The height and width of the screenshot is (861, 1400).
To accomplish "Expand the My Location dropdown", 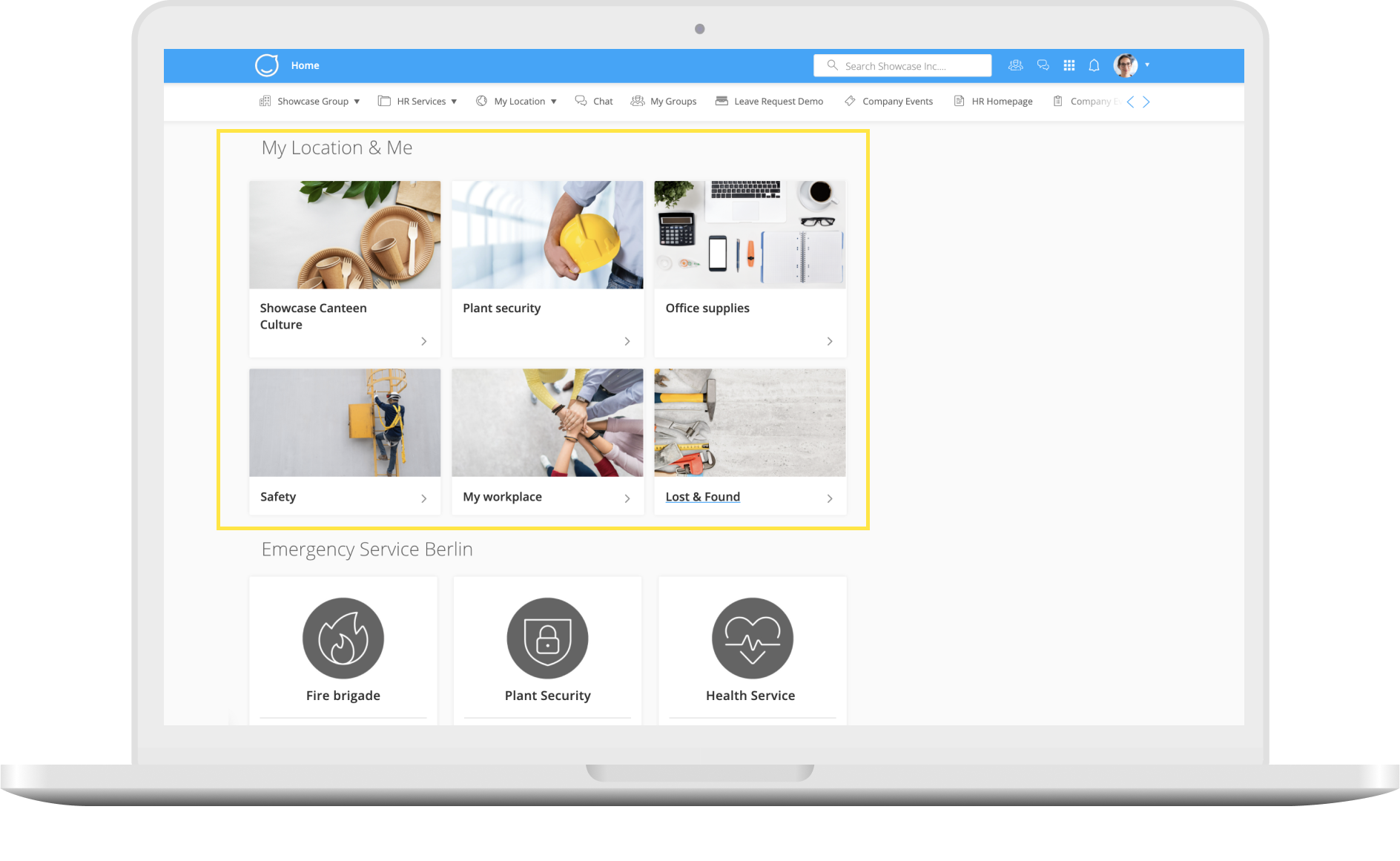I will [553, 101].
